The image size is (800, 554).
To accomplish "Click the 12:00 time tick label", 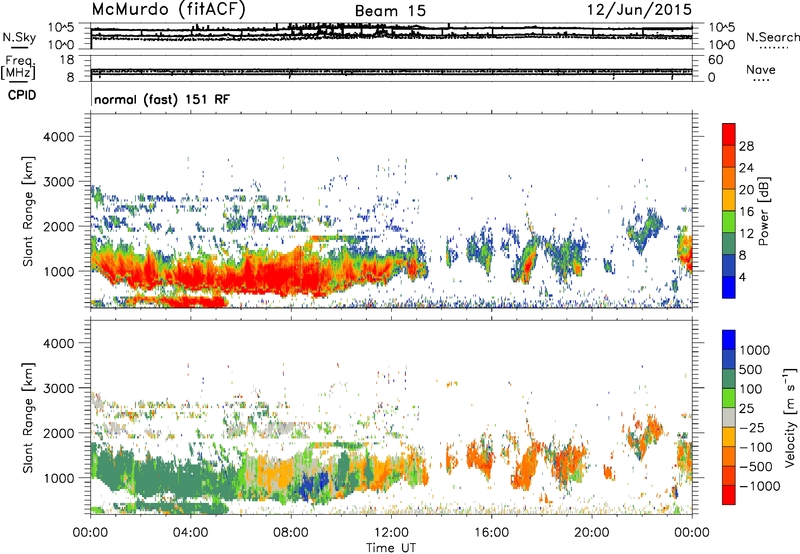I will (391, 533).
